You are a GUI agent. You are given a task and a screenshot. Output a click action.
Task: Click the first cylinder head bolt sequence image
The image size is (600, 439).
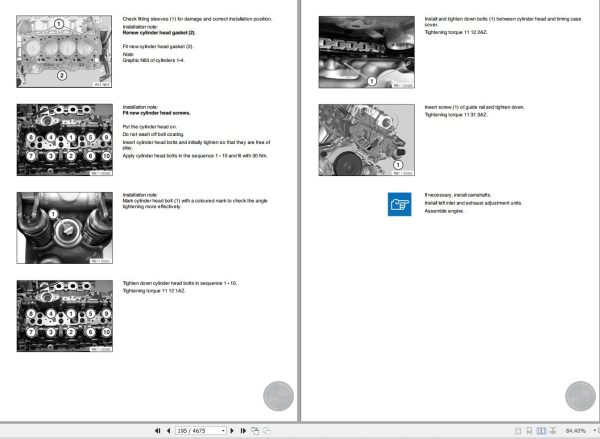click(x=65, y=140)
